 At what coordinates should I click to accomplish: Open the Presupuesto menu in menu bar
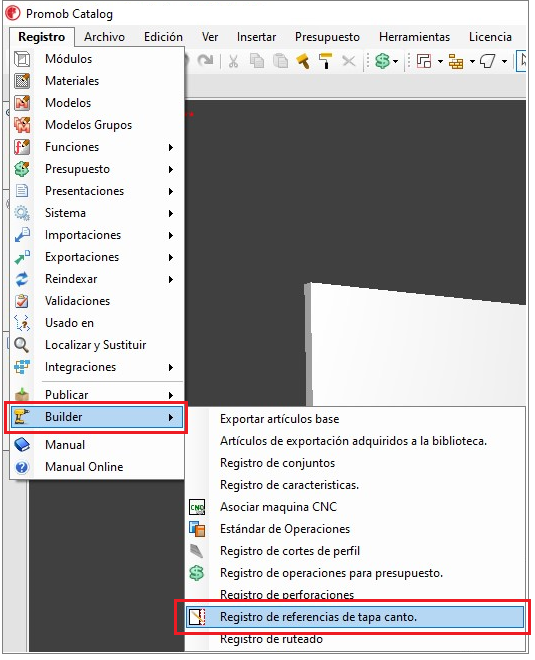tap(327, 37)
